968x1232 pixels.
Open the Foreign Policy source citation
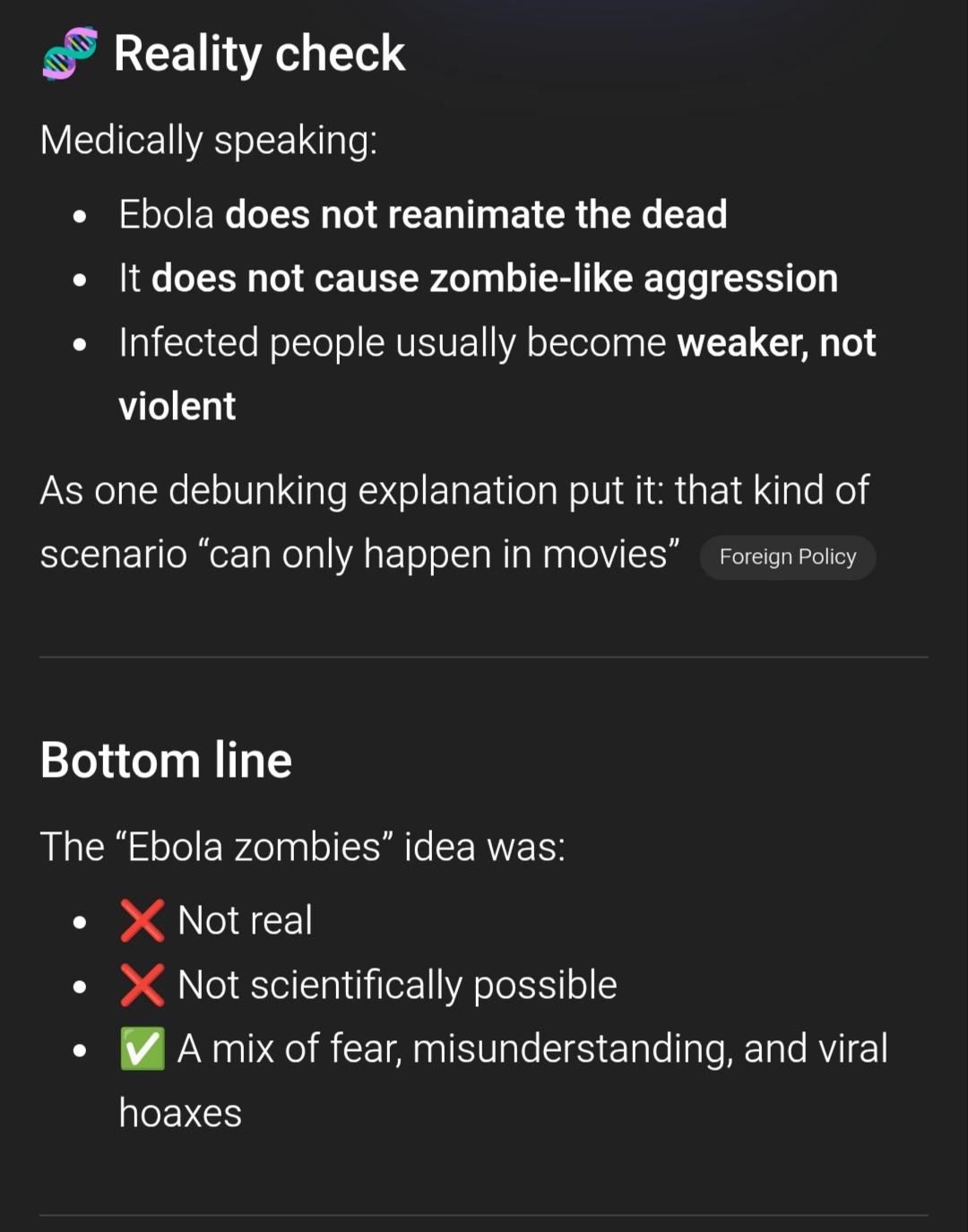click(787, 556)
